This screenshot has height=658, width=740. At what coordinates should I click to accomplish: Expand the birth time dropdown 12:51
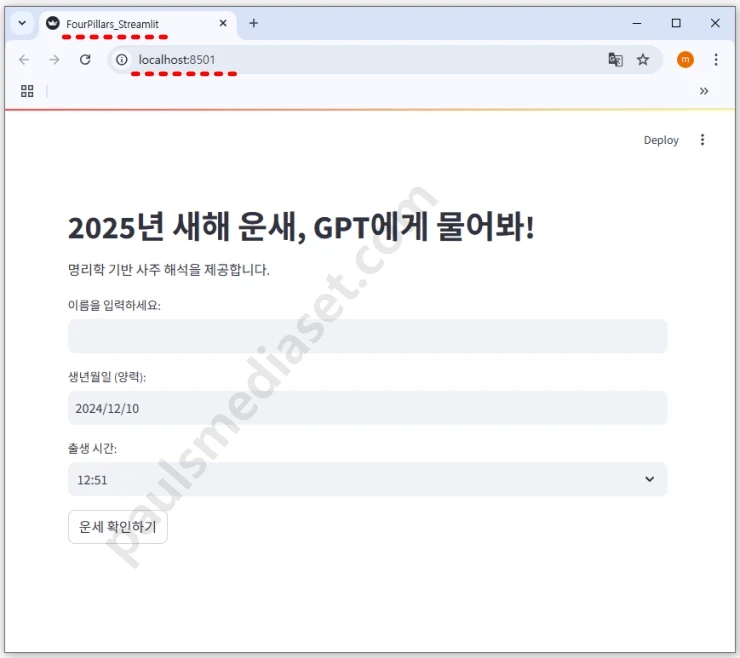[x=368, y=480]
